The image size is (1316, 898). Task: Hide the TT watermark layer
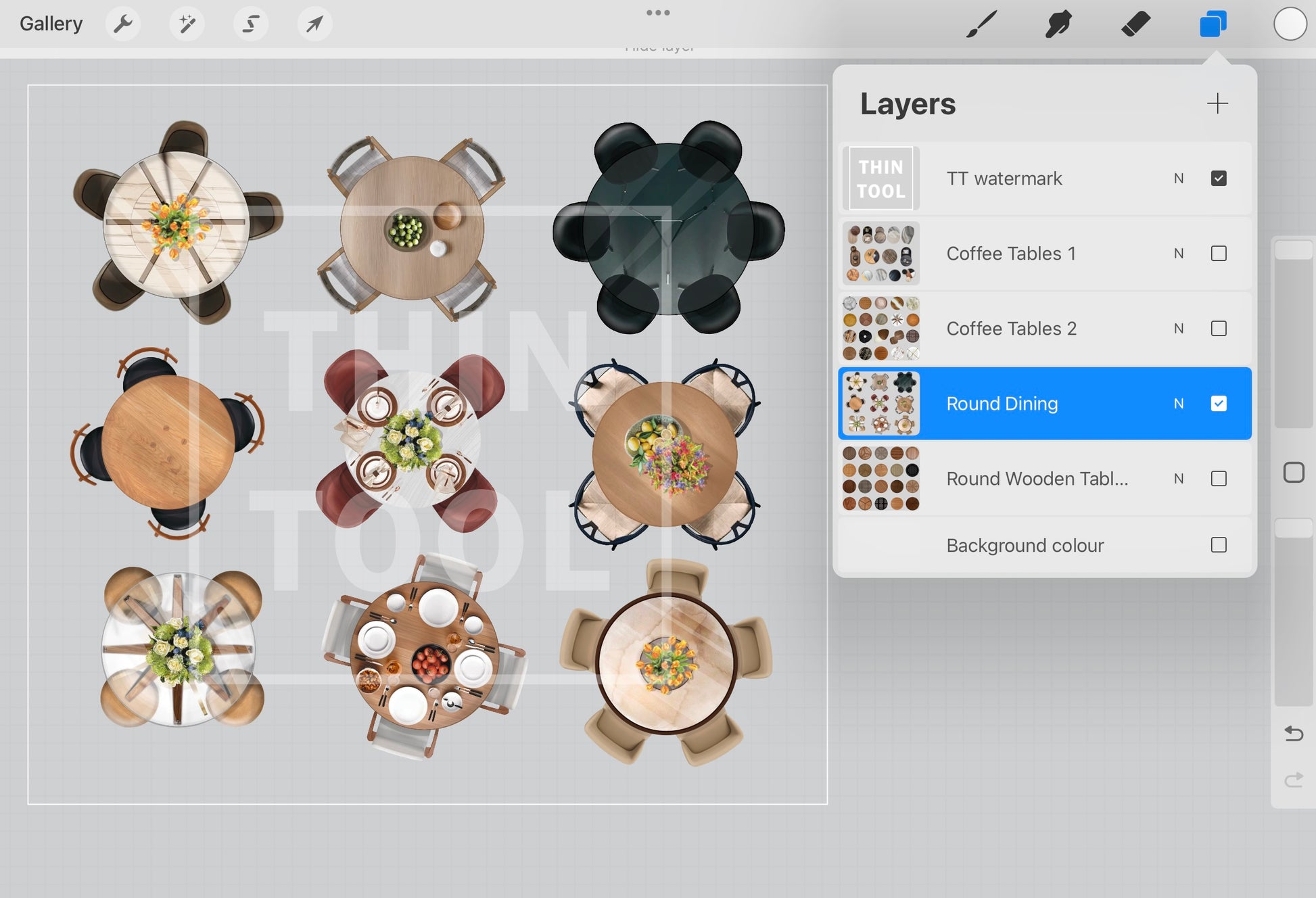pos(1219,179)
